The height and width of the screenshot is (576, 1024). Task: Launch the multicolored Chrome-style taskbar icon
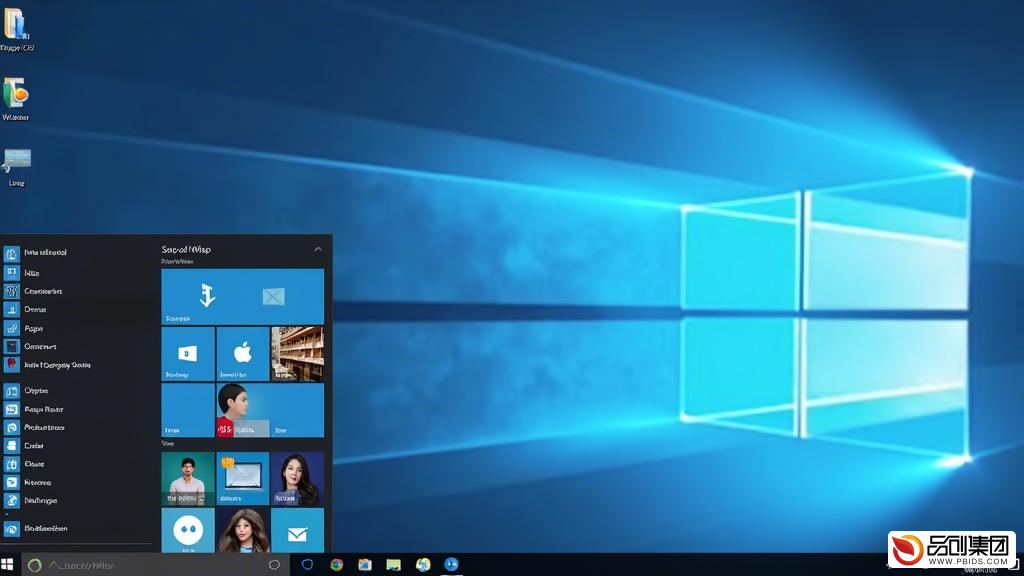(x=336, y=565)
